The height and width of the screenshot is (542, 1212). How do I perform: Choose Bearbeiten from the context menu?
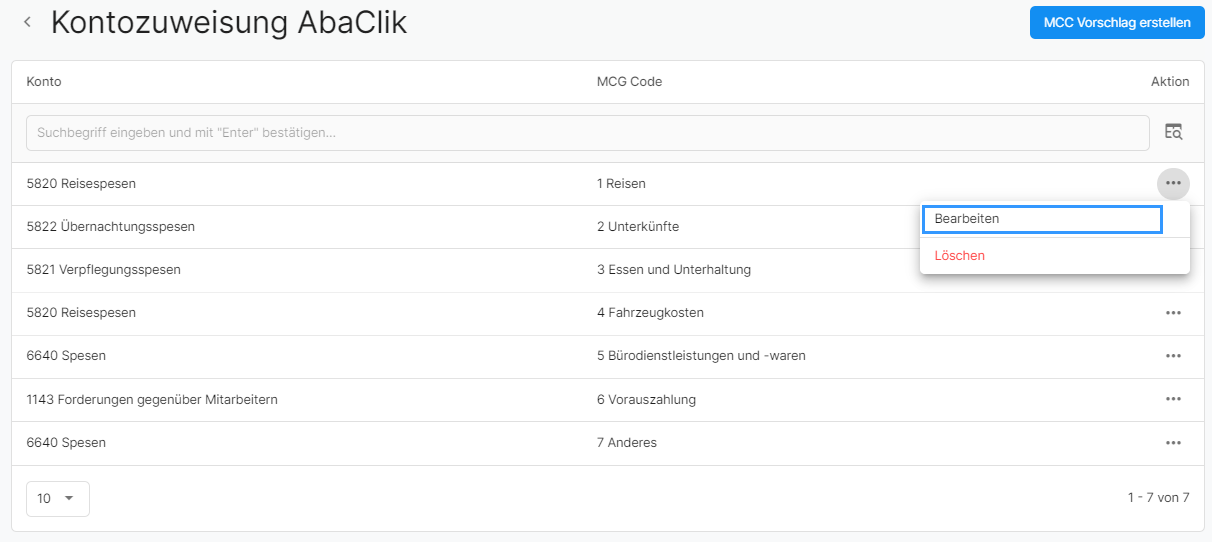click(1041, 219)
